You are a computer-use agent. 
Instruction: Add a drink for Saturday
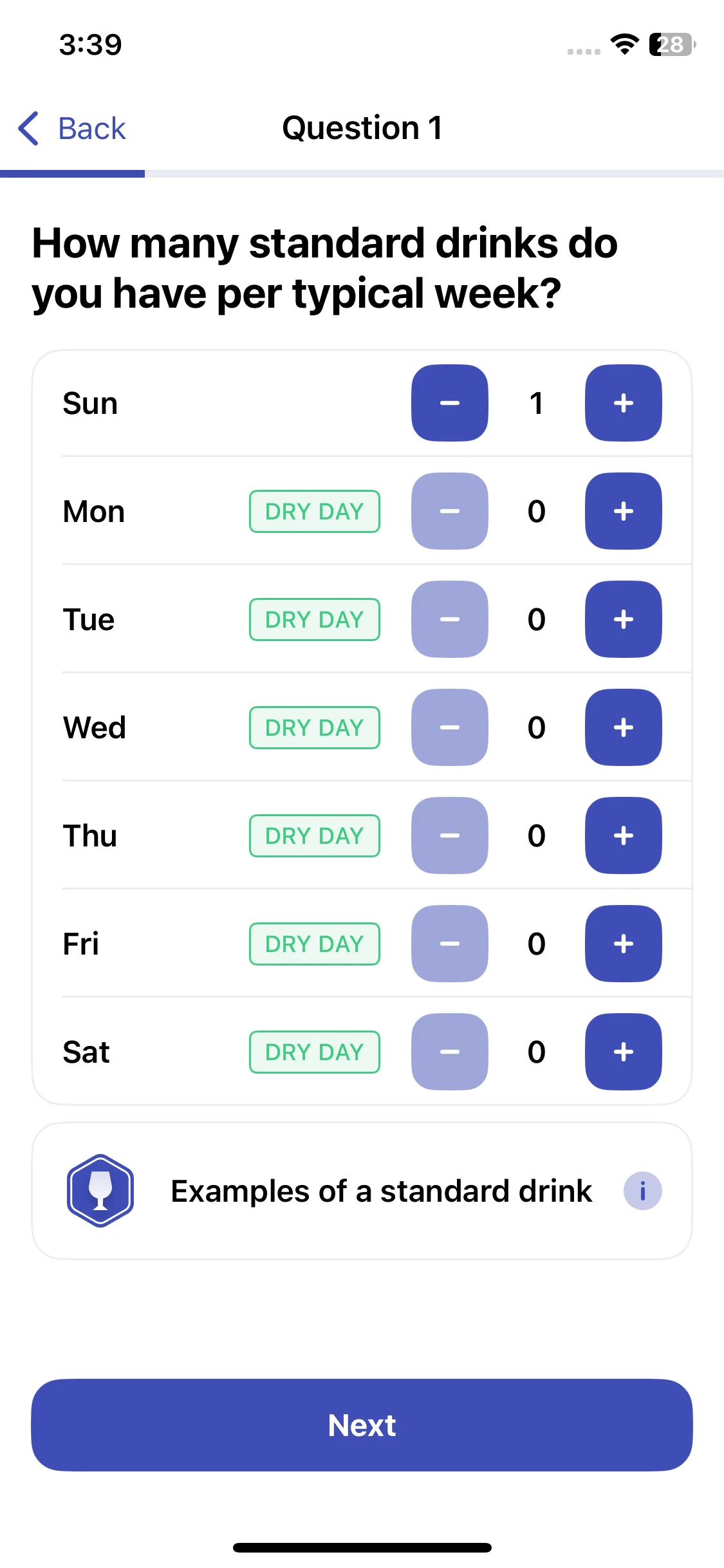[623, 1052]
